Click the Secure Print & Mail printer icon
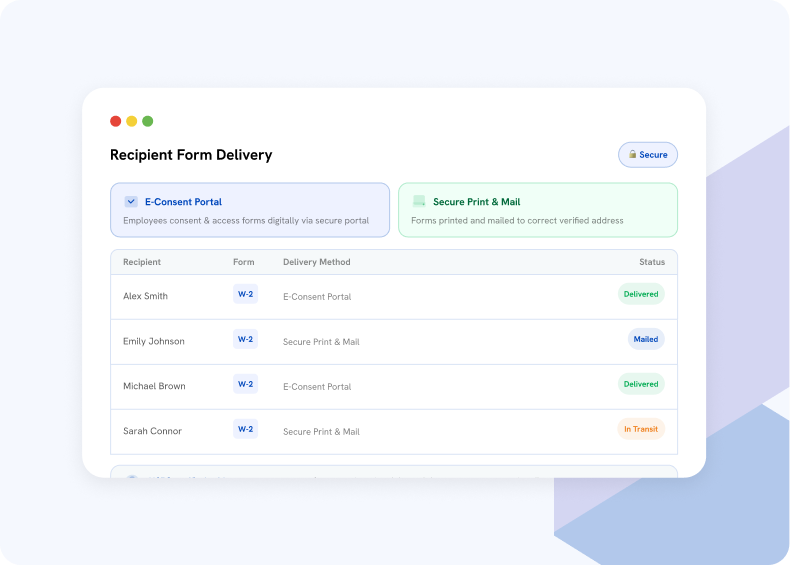The image size is (790, 565). [x=419, y=202]
